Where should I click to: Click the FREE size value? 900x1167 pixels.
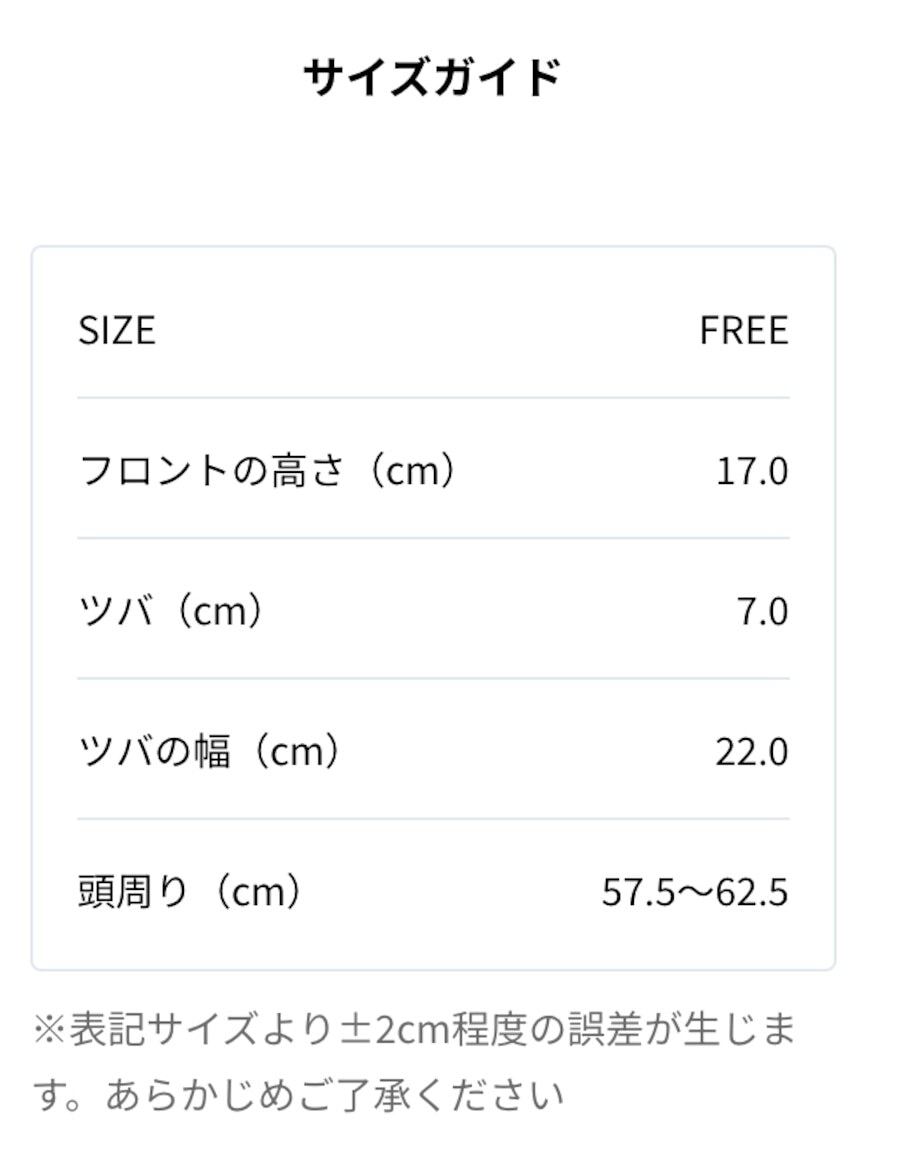(x=744, y=330)
